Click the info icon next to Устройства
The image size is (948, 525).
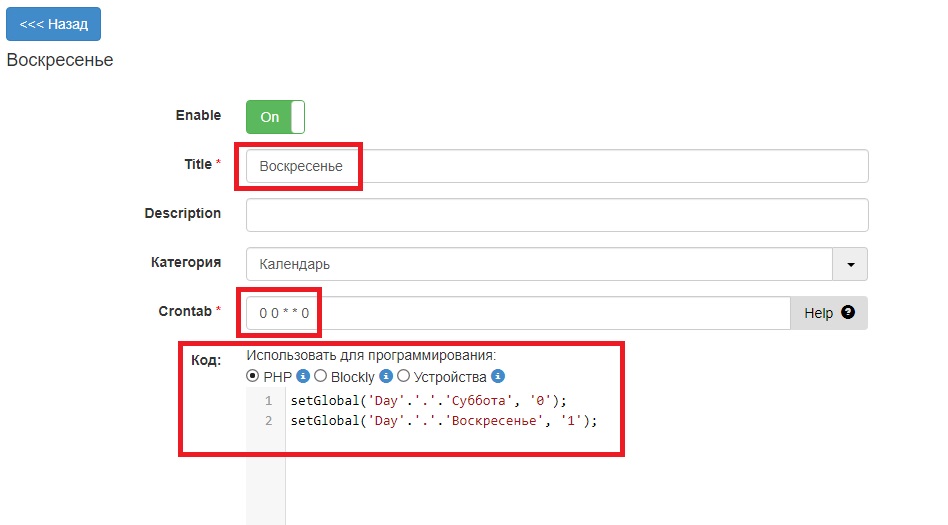pyautogui.click(x=498, y=377)
